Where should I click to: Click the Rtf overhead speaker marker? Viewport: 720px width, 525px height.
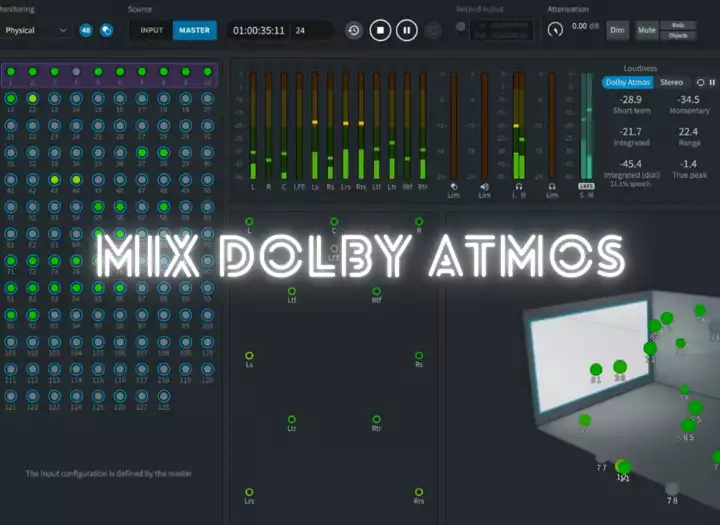376,291
